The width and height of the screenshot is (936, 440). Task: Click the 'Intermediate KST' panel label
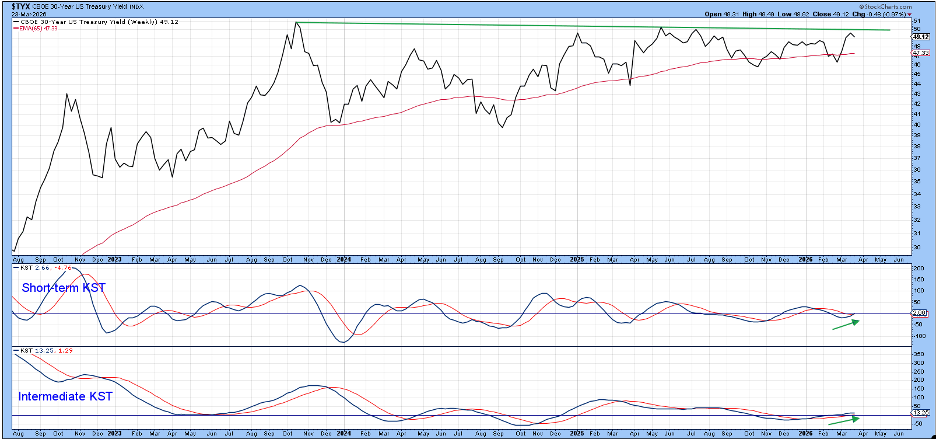[64, 396]
